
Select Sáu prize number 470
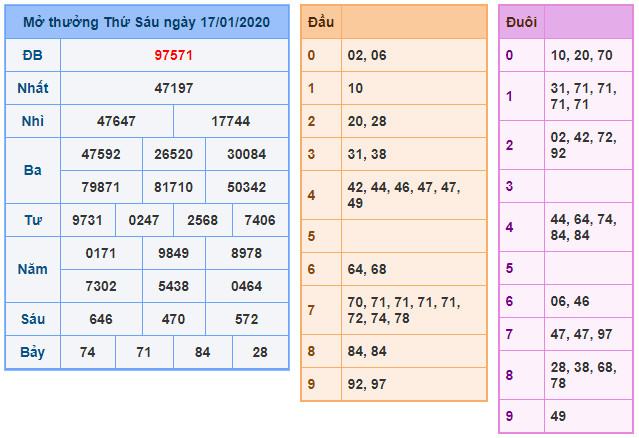pos(174,319)
